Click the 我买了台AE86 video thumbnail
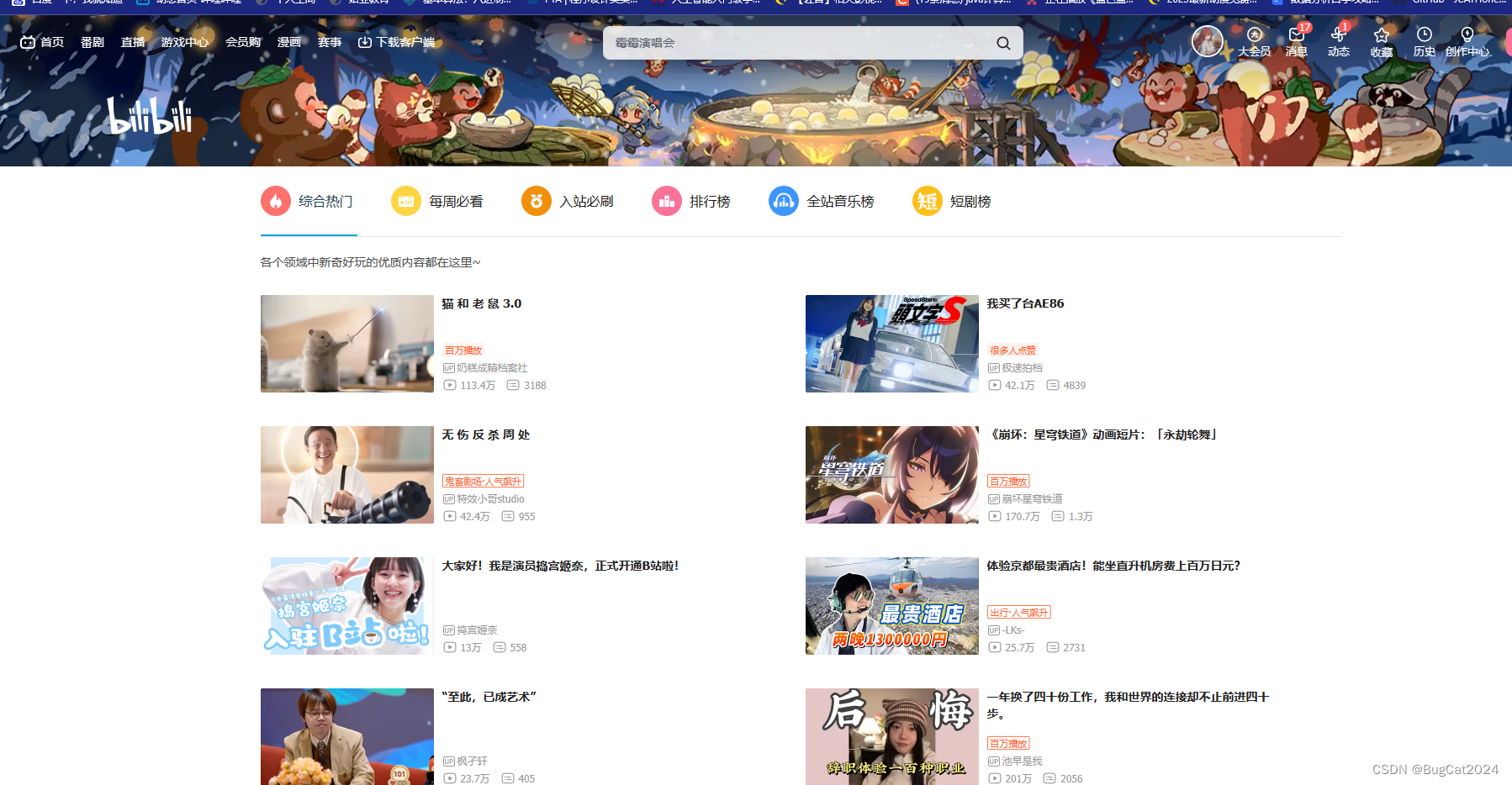The width and height of the screenshot is (1512, 785). 891,344
